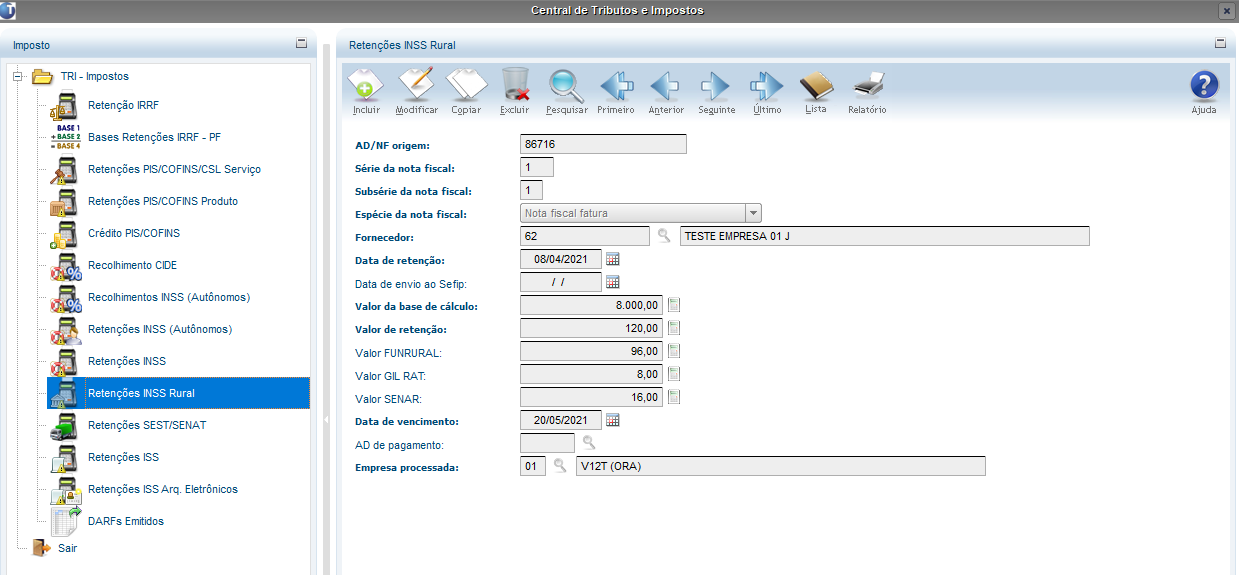Screen dimensions: 1239x575
Task: Open DARFs Emitidos item
Action: [x=126, y=521]
